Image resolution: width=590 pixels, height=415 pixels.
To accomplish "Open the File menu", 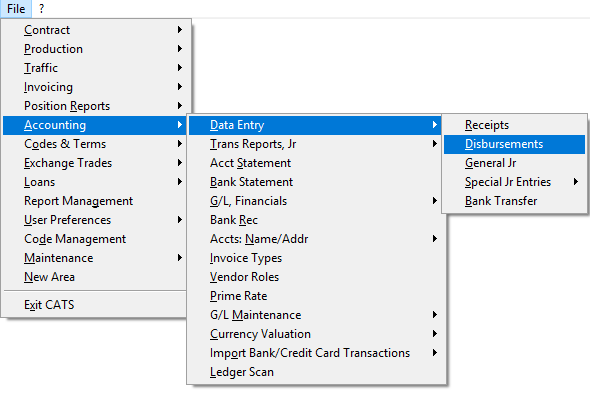I will pyautogui.click(x=16, y=8).
